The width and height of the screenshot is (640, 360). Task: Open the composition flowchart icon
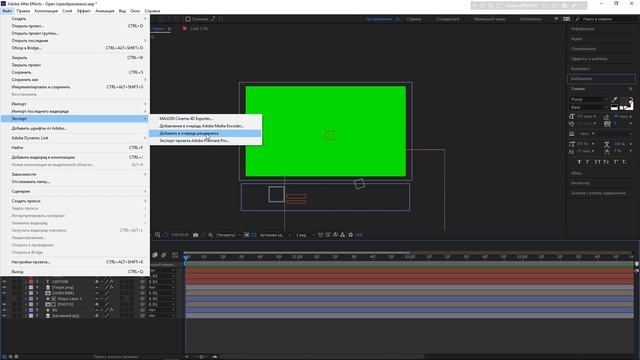point(342,235)
